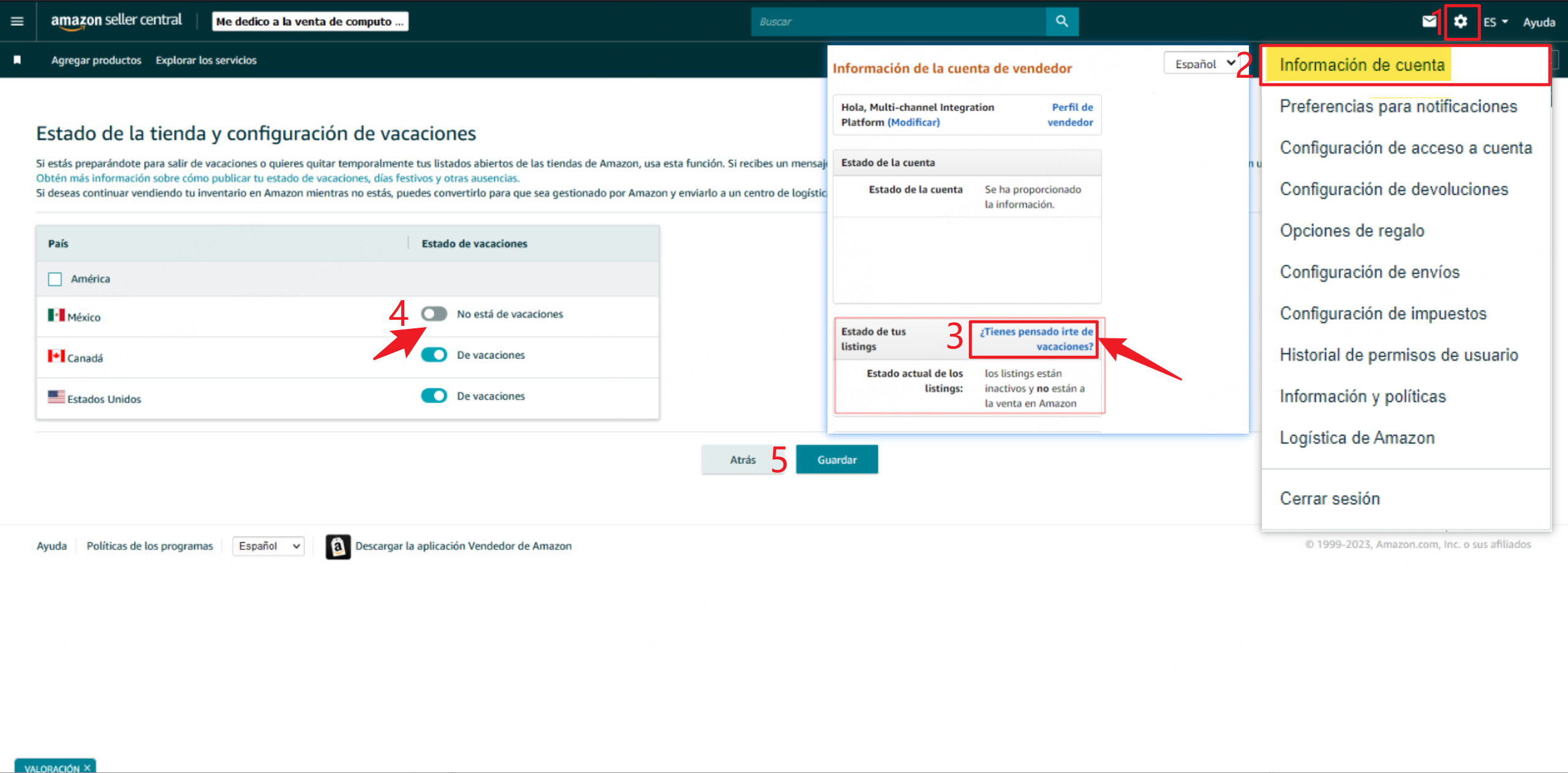Click the bookmark flag icon
Image resolution: width=1568 pixels, height=773 pixels.
[x=17, y=60]
